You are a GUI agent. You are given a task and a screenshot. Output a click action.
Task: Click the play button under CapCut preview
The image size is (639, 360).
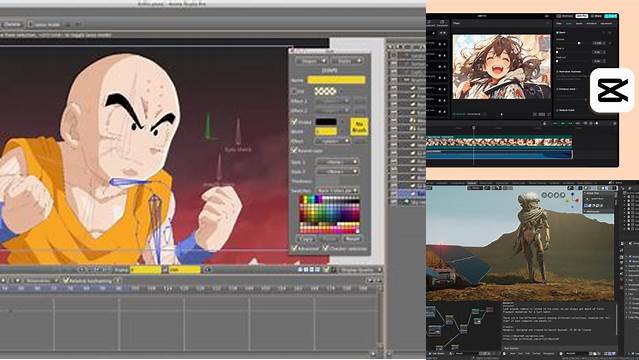(501, 115)
